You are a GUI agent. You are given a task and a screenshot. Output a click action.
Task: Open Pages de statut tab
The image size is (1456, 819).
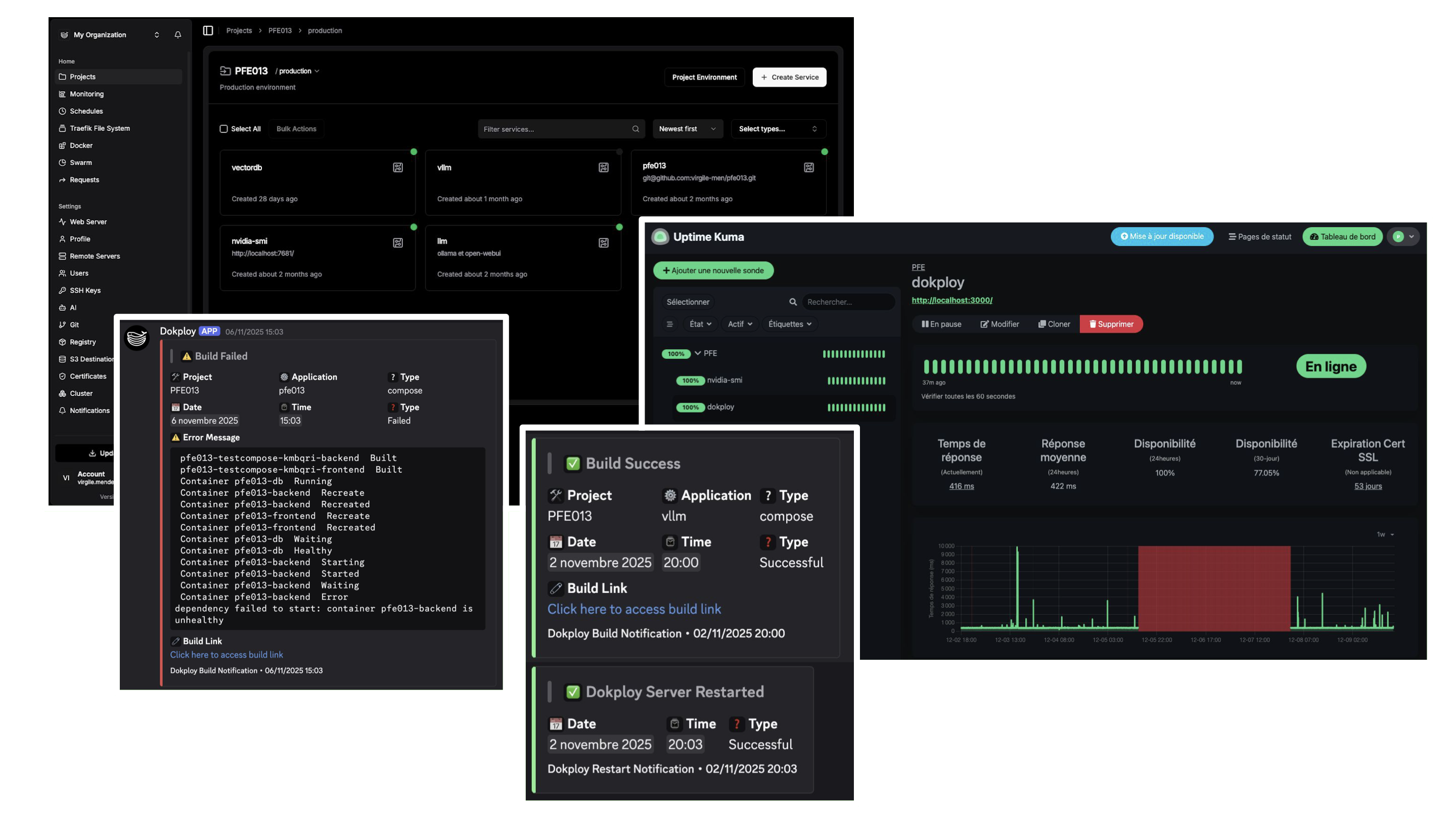pos(1260,237)
